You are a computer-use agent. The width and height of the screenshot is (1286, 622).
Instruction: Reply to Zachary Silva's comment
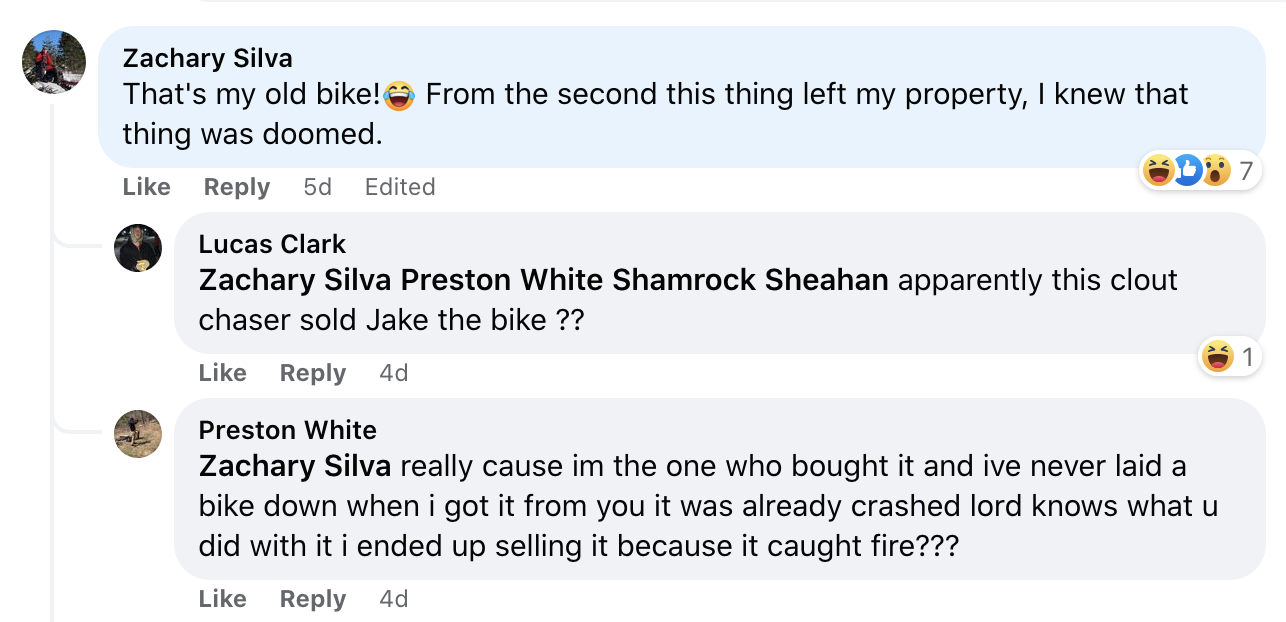(236, 187)
